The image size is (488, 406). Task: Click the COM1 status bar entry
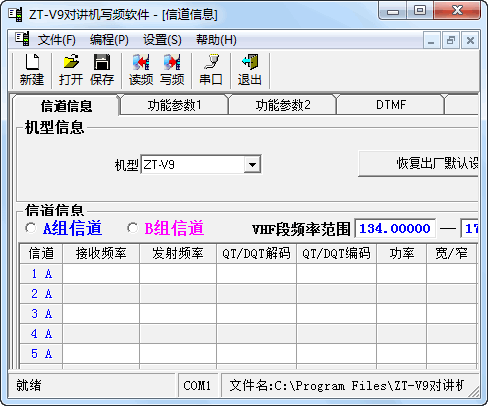198,386
